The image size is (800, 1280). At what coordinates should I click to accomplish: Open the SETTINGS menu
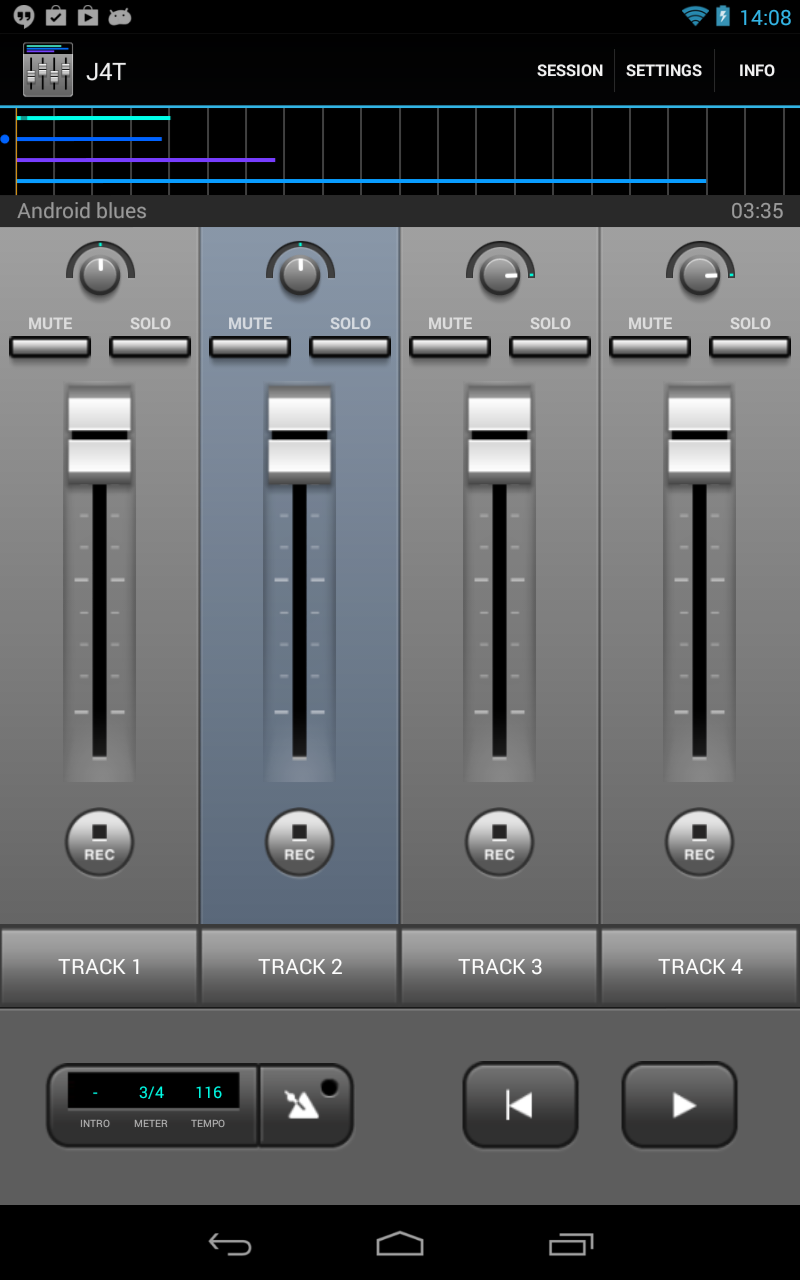tap(664, 70)
